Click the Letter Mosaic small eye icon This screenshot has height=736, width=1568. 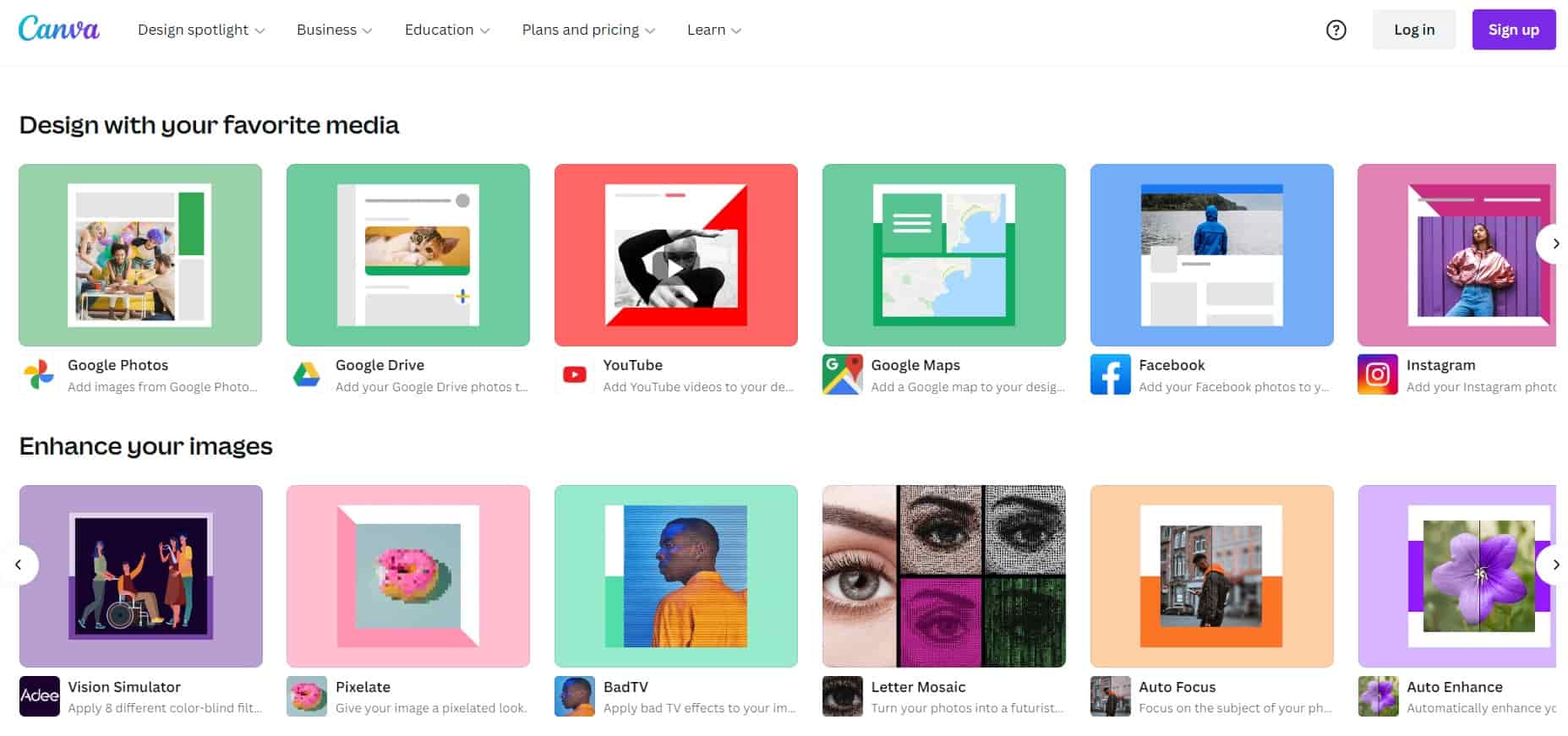point(843,696)
